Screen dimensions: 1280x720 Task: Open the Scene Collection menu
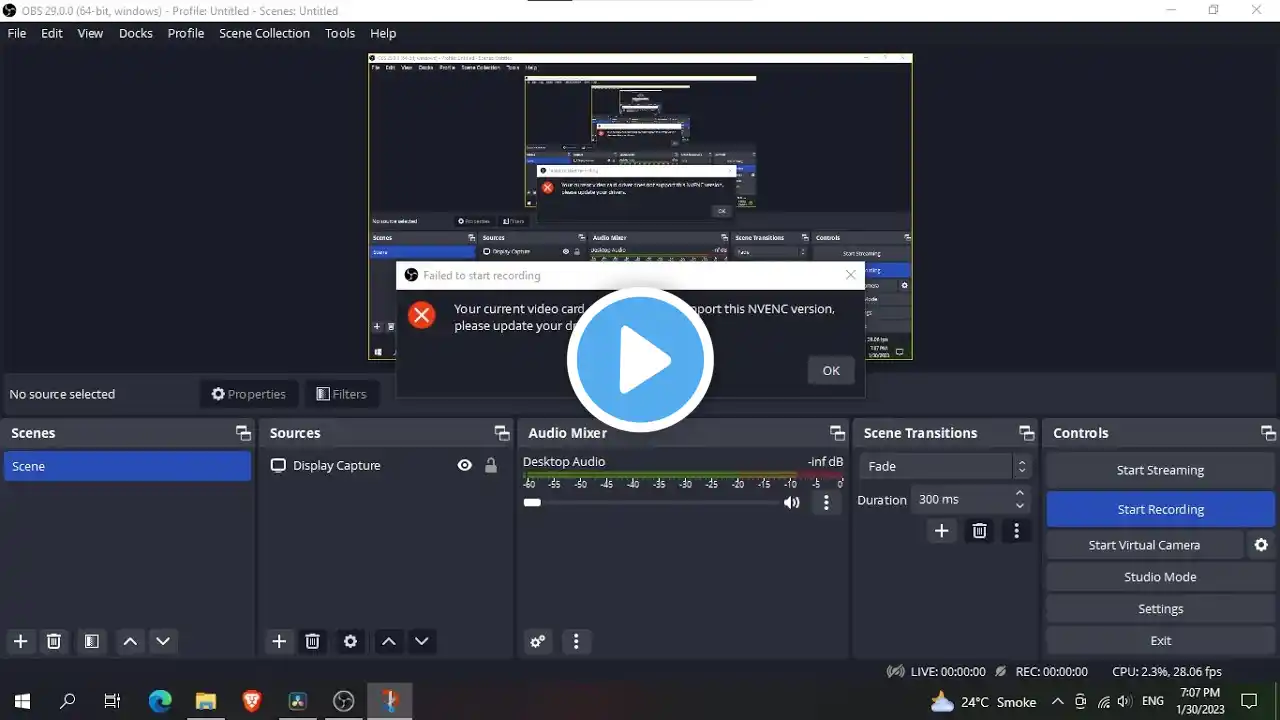point(265,33)
